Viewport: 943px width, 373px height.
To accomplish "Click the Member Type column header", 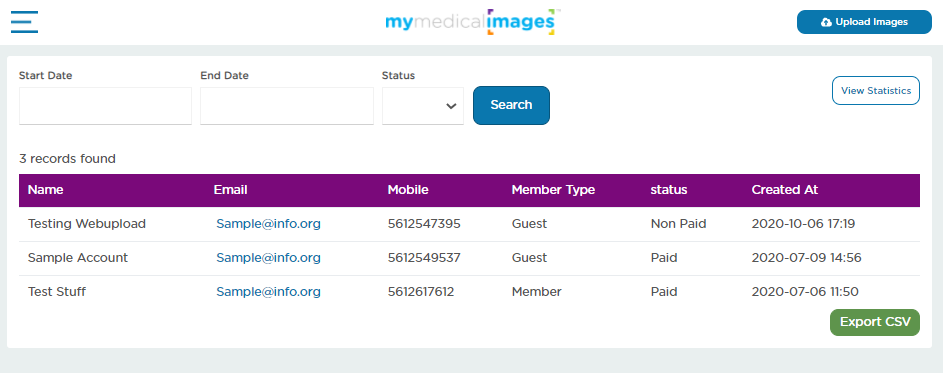I will click(x=553, y=190).
